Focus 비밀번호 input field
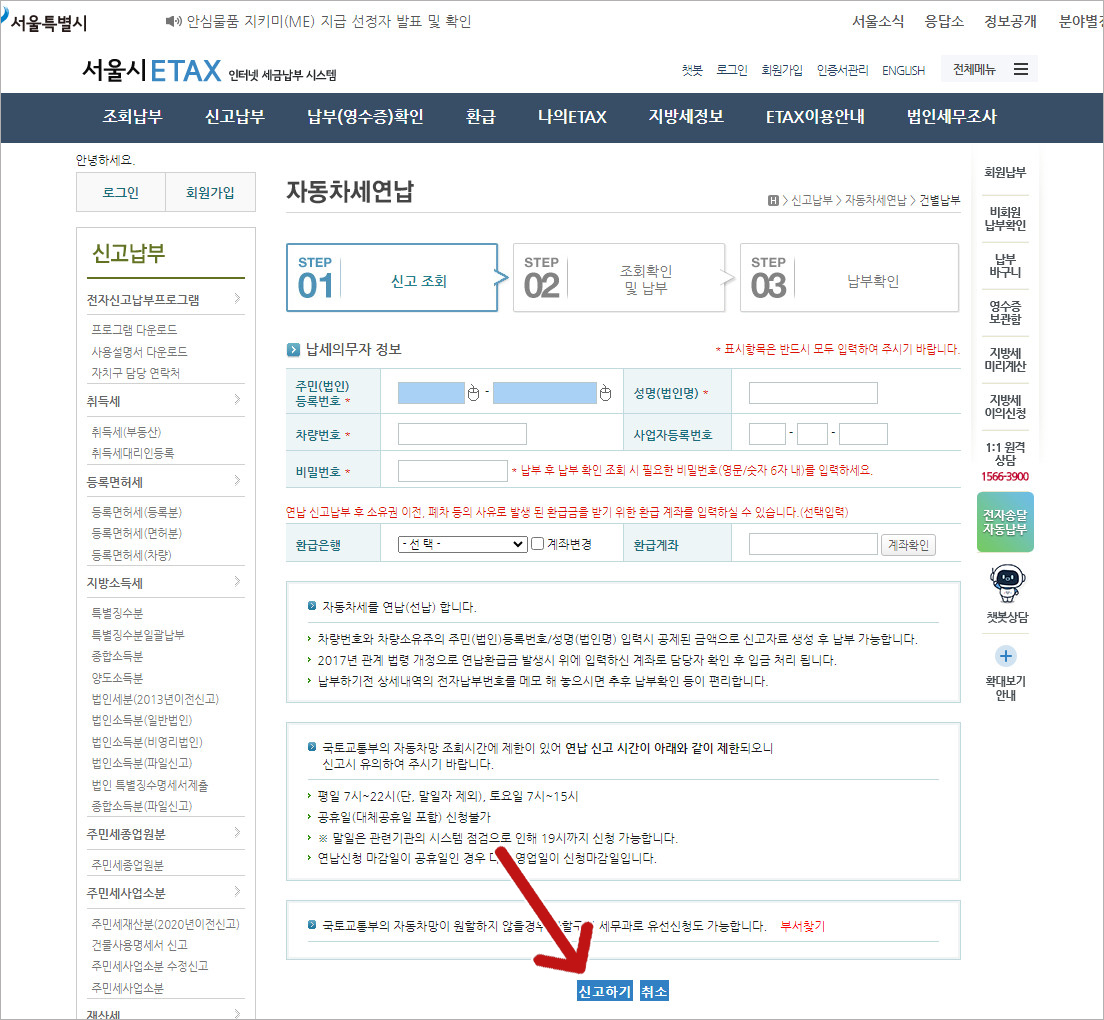 pyautogui.click(x=453, y=471)
